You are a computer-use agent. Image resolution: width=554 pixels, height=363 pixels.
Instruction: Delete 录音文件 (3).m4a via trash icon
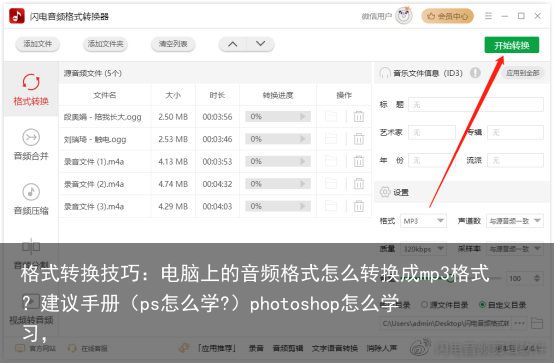359,206
